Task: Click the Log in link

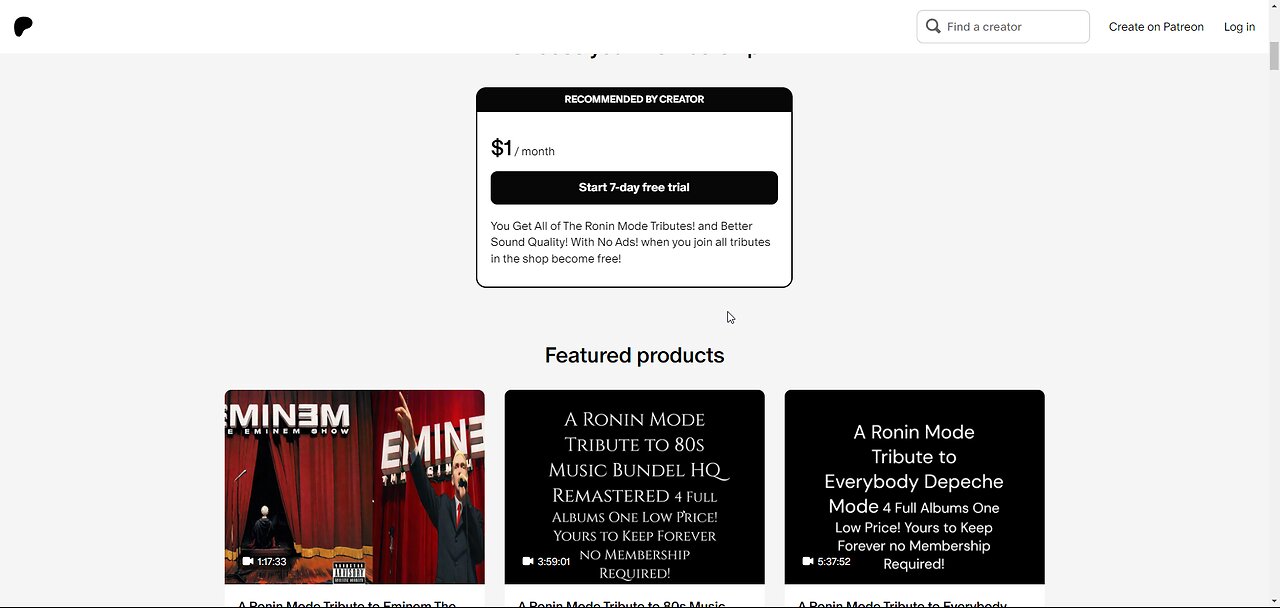Action: (x=1239, y=27)
